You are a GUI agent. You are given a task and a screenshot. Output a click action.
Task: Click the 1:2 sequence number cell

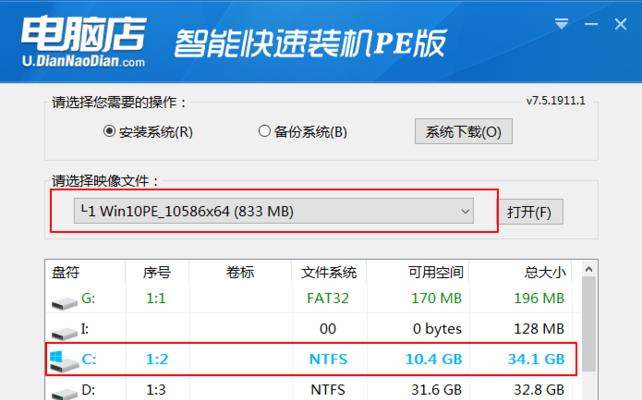click(x=157, y=359)
